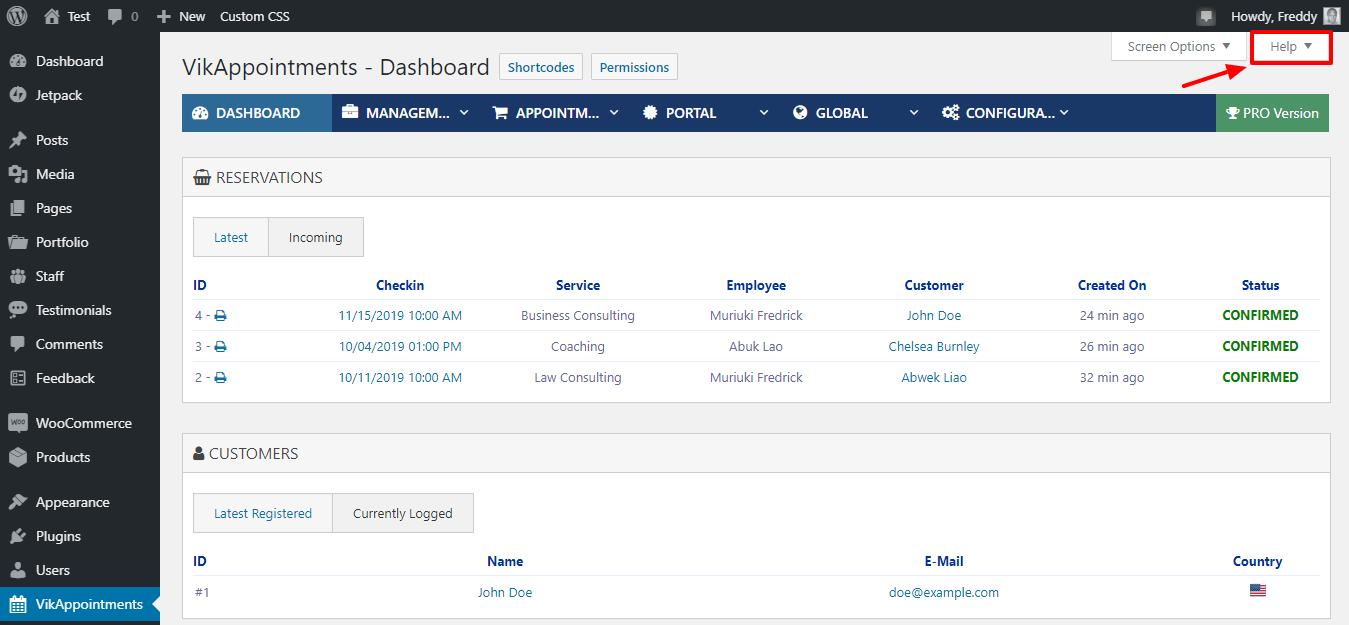This screenshot has height=625, width=1349.
Task: Click the Portfolio folder icon
Action: coord(18,242)
